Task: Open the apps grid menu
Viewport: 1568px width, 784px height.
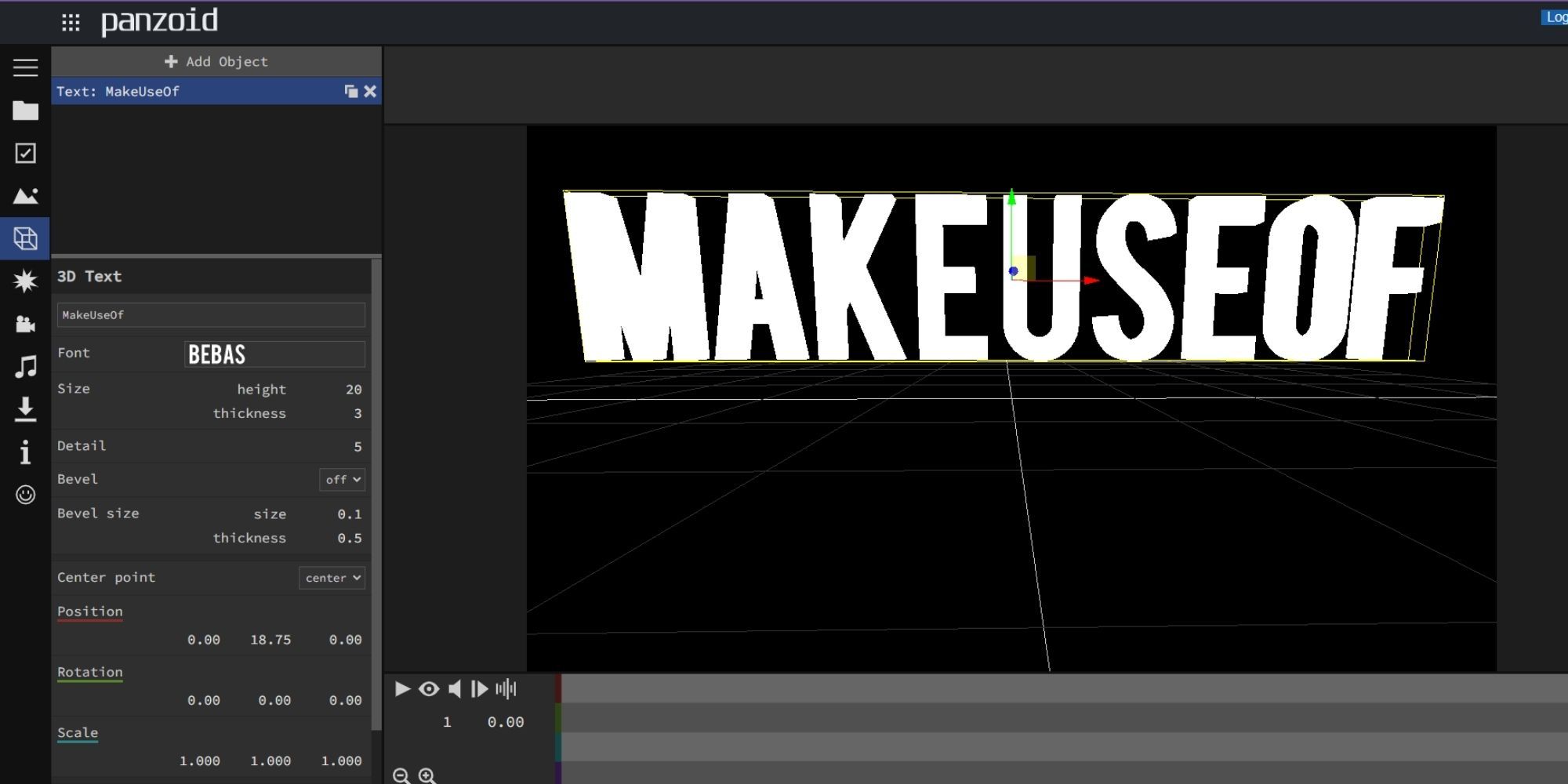Action: point(71,23)
